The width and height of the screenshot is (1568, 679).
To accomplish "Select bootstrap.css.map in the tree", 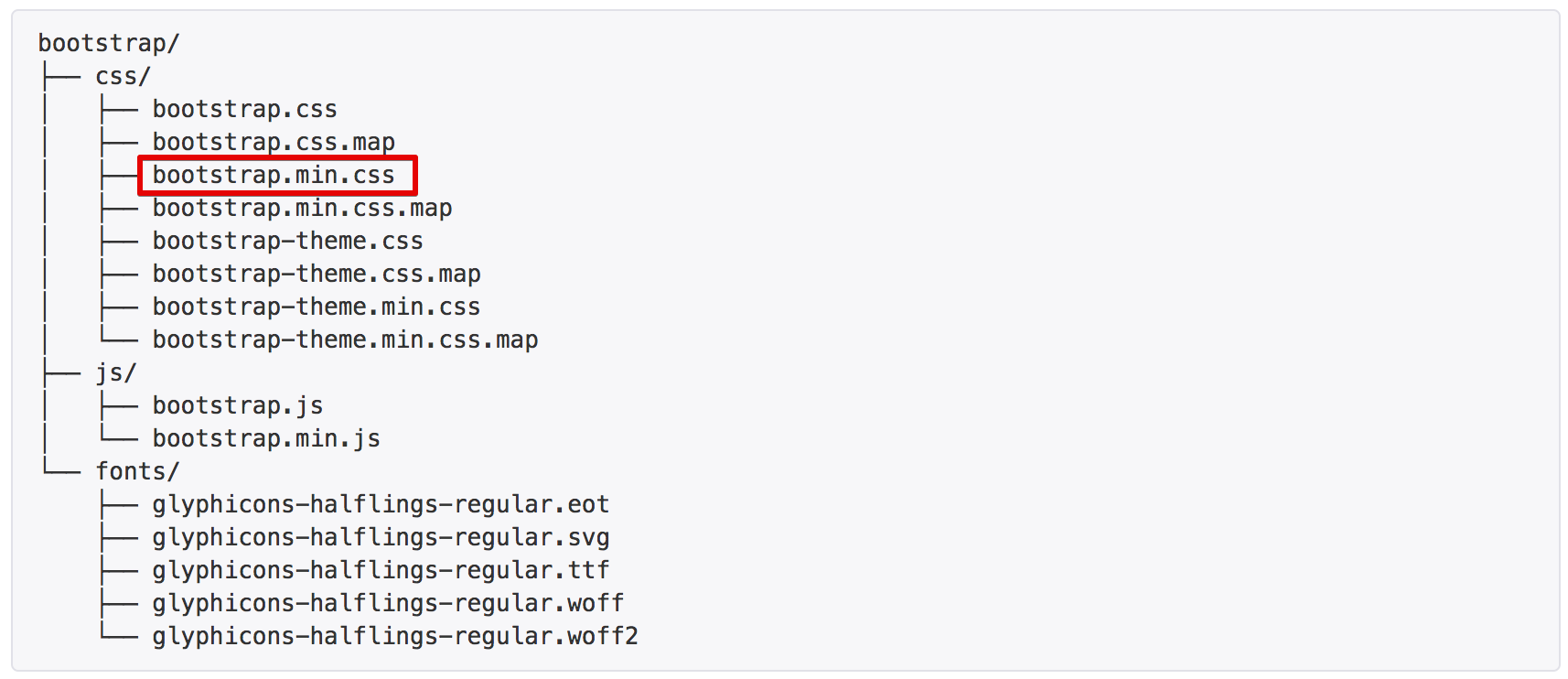I will [x=274, y=142].
